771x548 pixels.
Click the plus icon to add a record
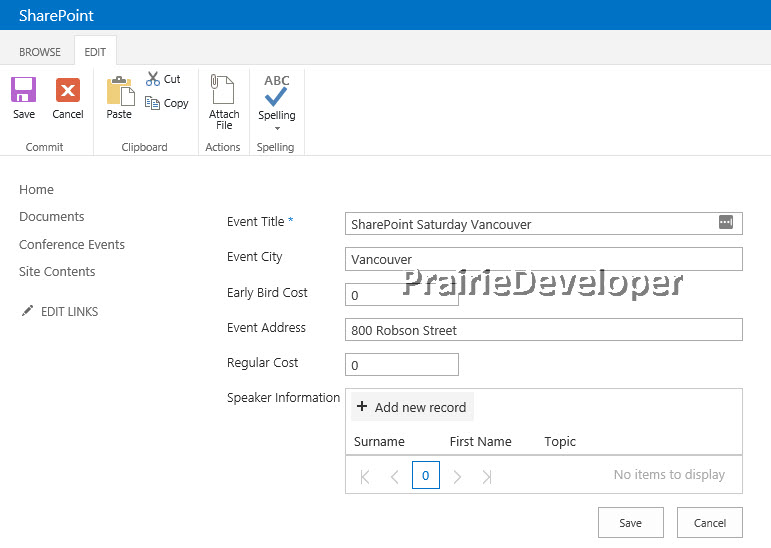click(x=362, y=406)
